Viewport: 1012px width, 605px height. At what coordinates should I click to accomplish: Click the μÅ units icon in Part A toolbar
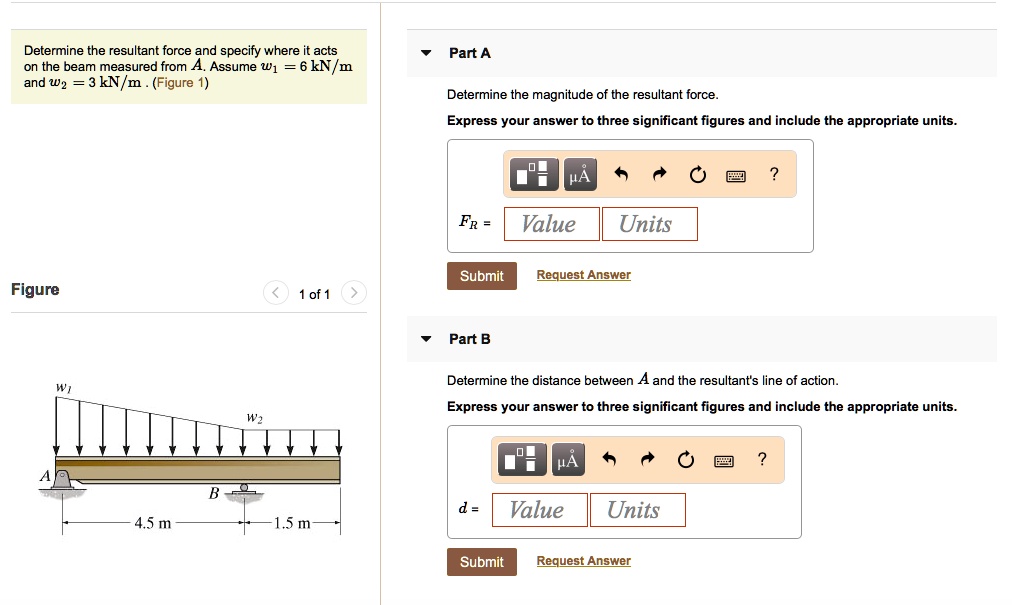tap(581, 173)
